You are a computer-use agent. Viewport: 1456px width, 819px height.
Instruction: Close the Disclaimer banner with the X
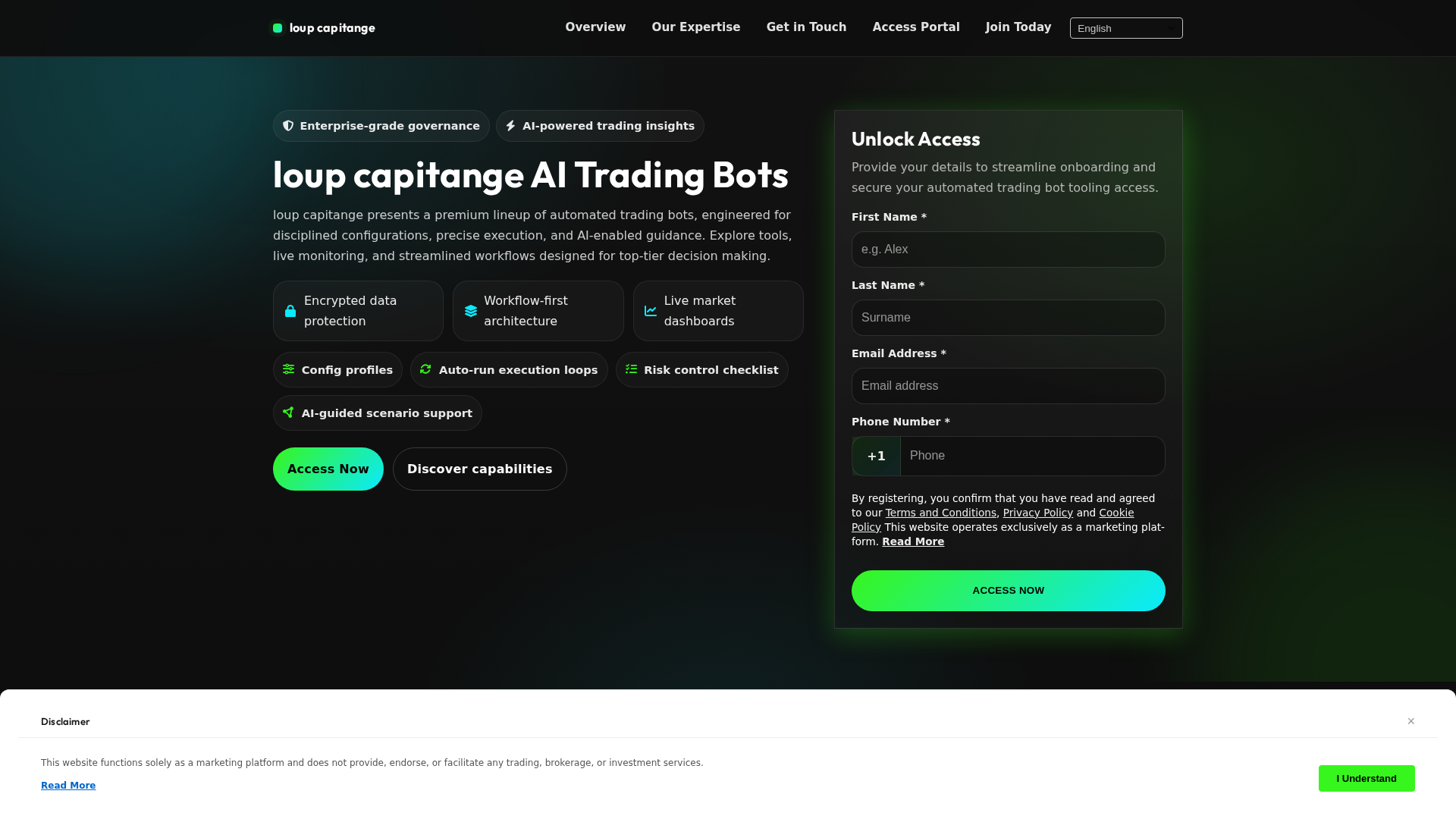click(1411, 721)
